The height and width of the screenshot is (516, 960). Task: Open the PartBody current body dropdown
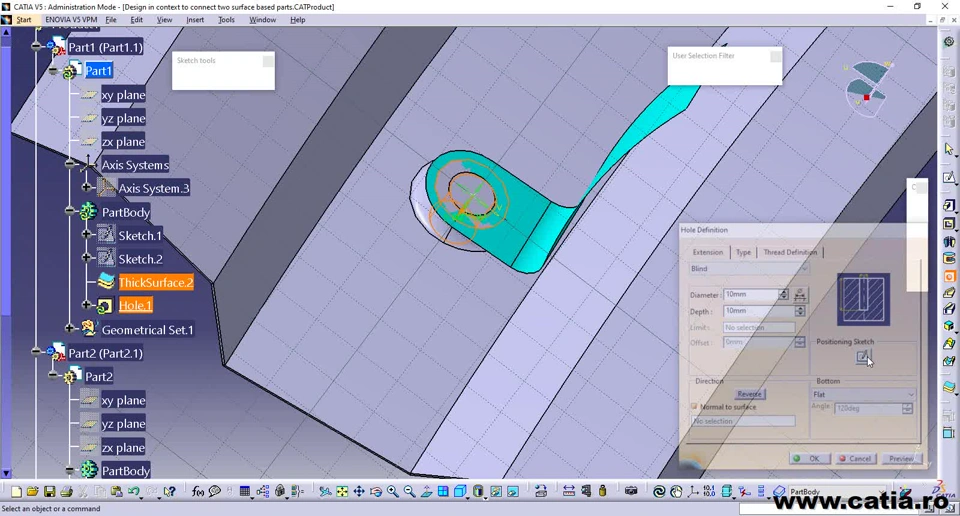(837, 492)
